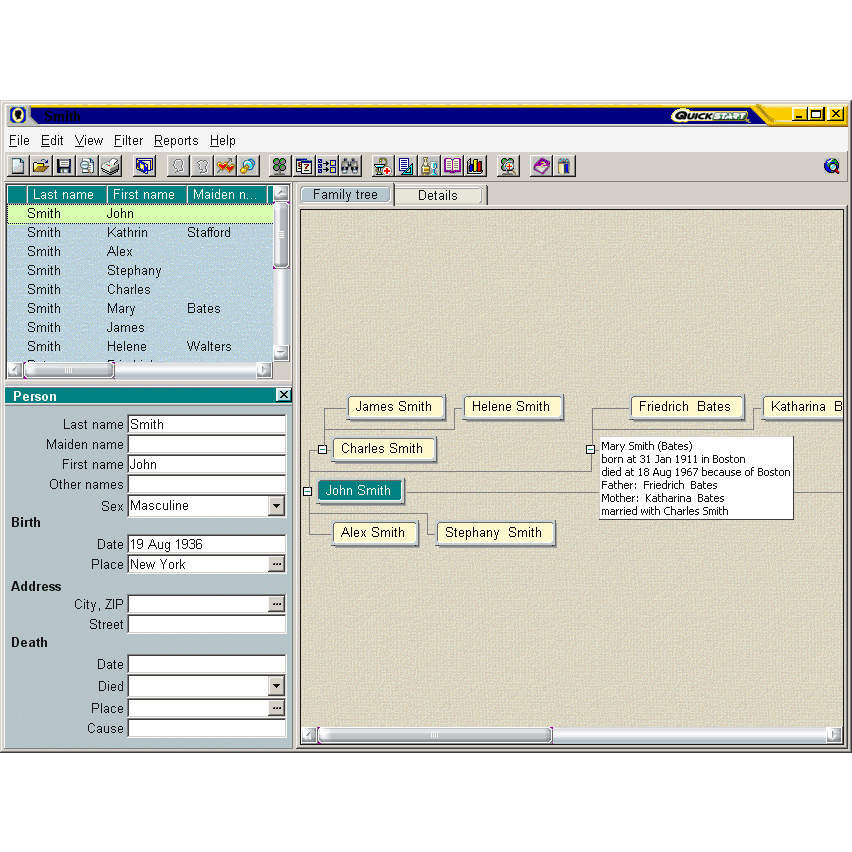Viewport: 852px width, 852px height.
Task: Open the Reports menu
Action: click(x=176, y=141)
